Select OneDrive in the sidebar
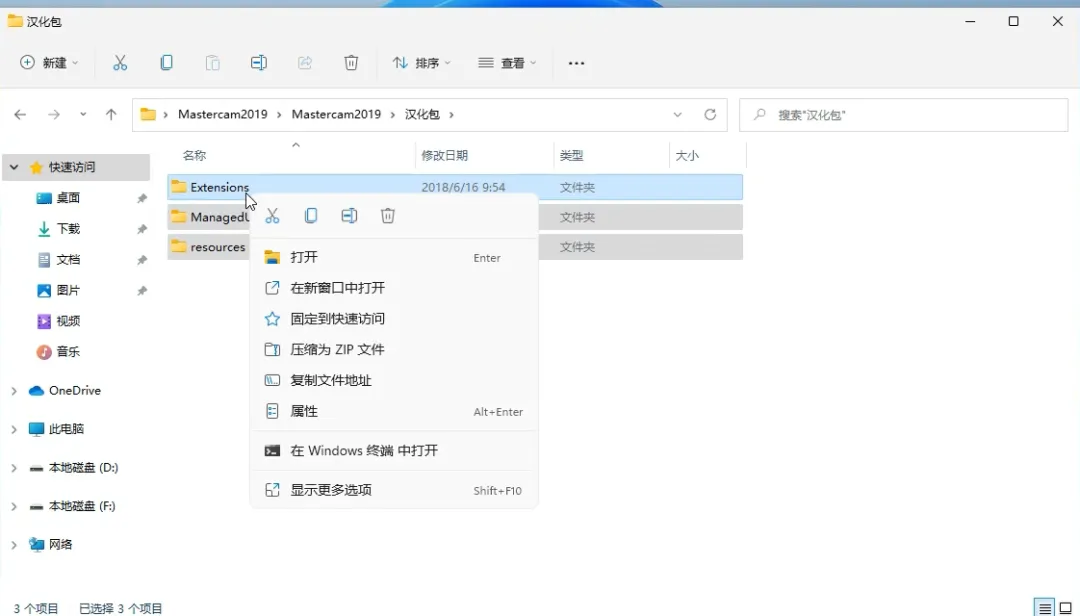The height and width of the screenshot is (616, 1080). click(x=74, y=391)
